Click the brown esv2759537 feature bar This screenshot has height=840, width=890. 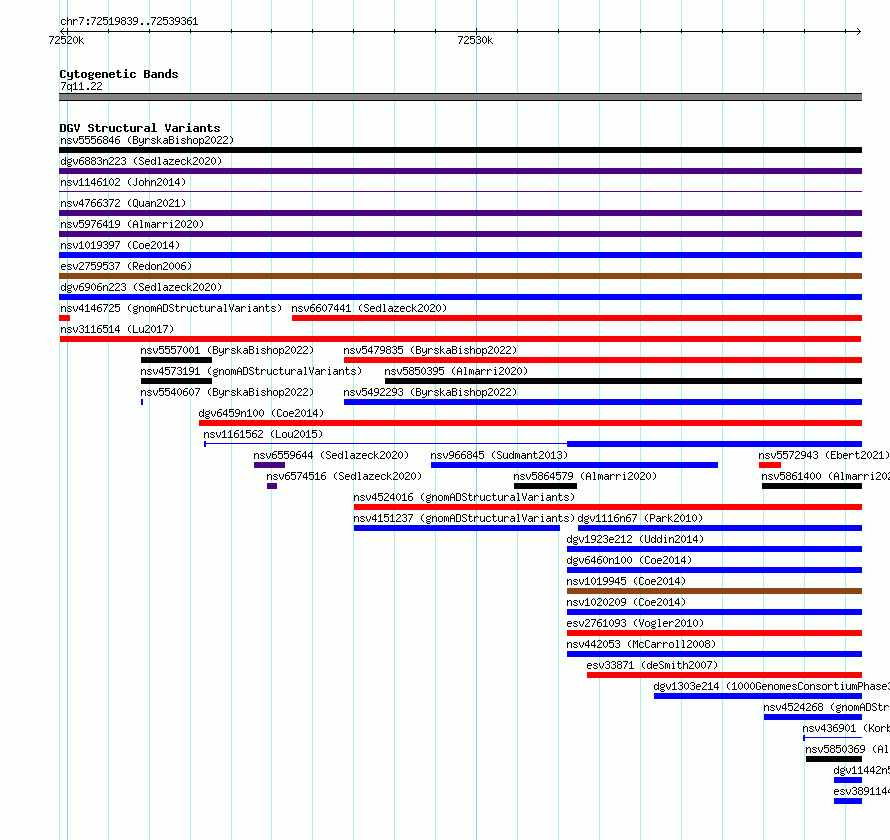coord(460,276)
